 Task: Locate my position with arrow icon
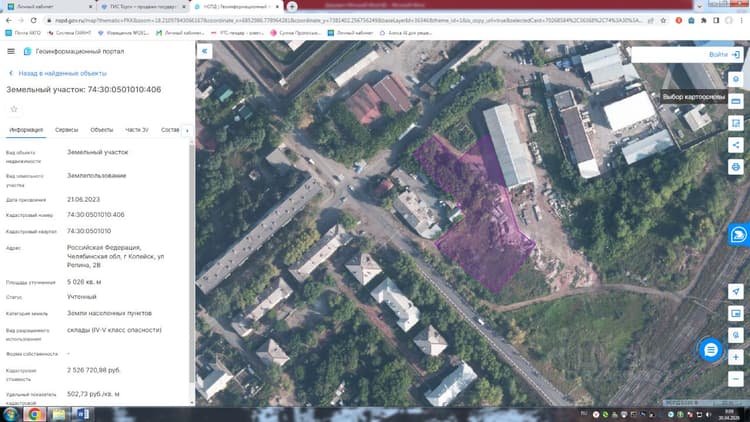(736, 291)
